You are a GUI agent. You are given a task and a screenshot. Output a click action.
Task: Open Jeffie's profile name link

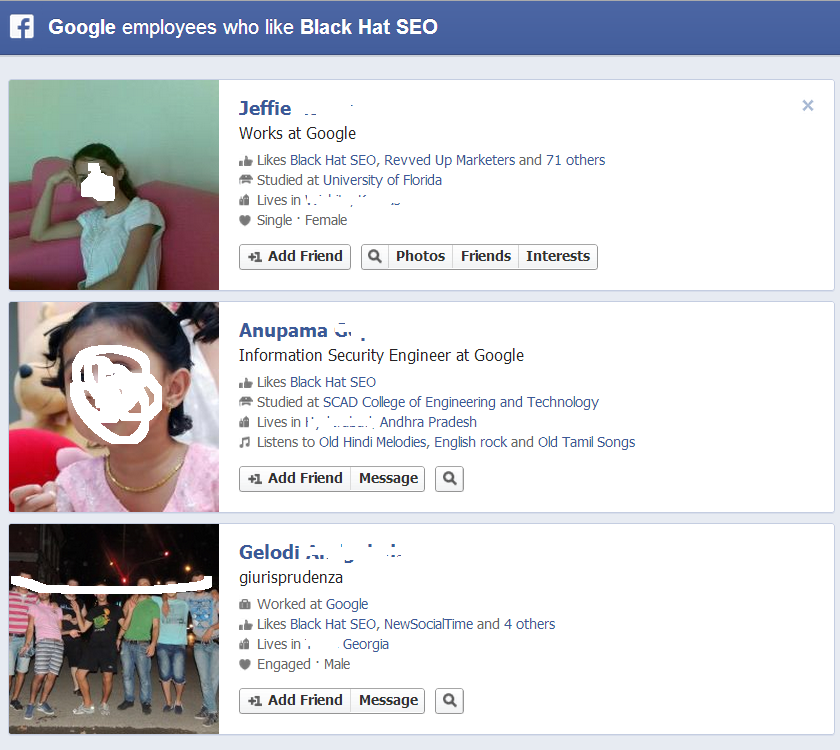point(265,108)
